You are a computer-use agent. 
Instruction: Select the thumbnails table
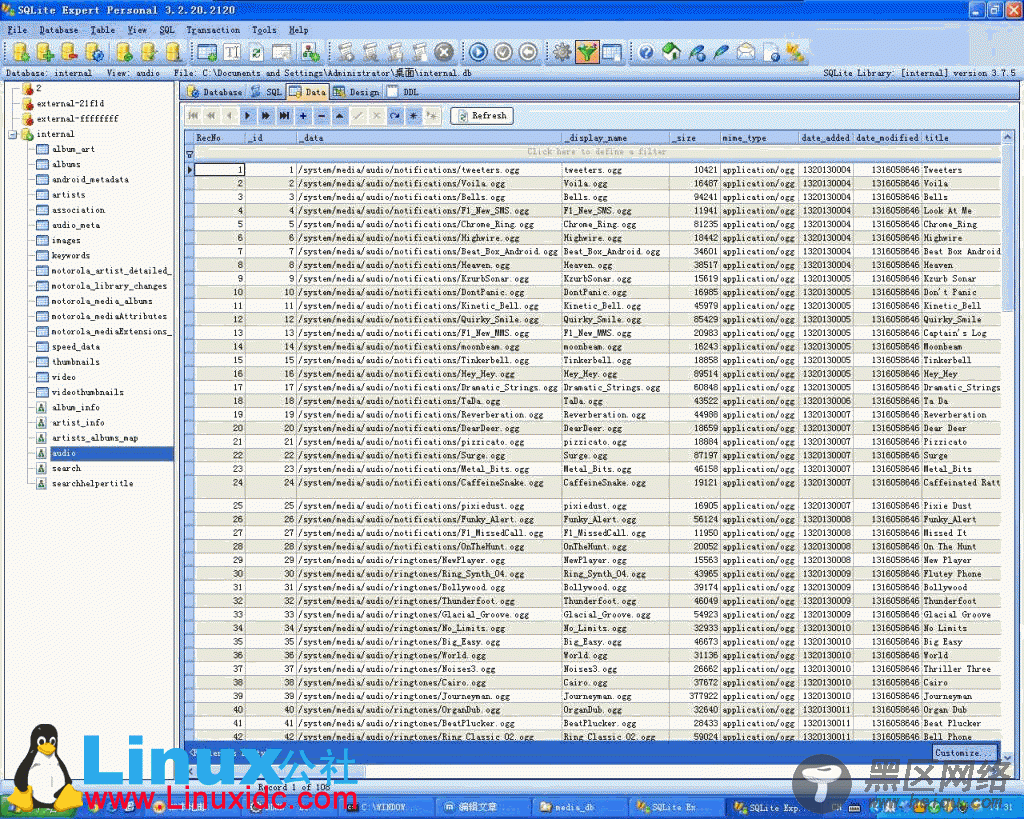point(76,362)
